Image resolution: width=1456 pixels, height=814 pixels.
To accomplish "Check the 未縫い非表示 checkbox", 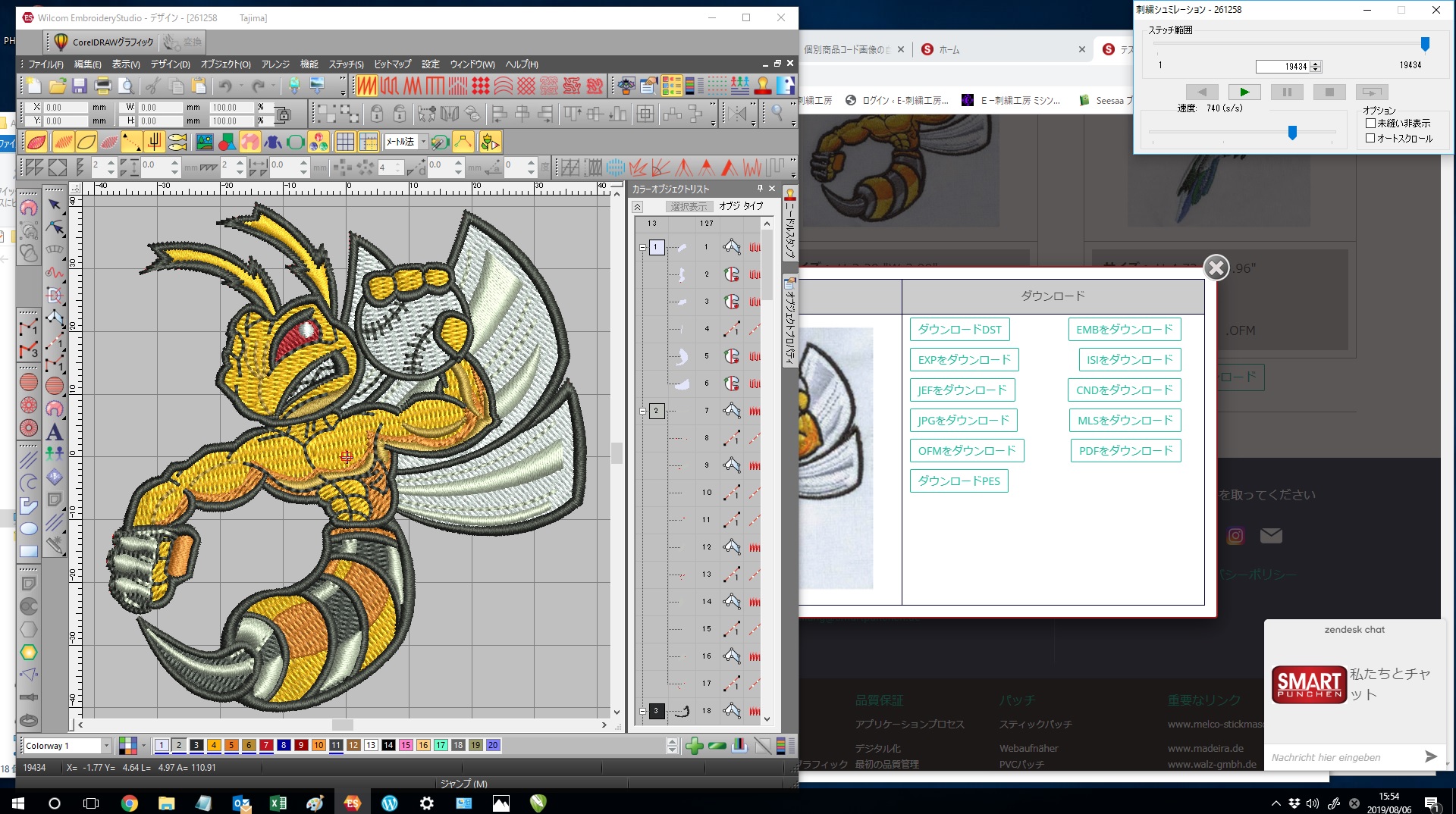I will [1370, 124].
